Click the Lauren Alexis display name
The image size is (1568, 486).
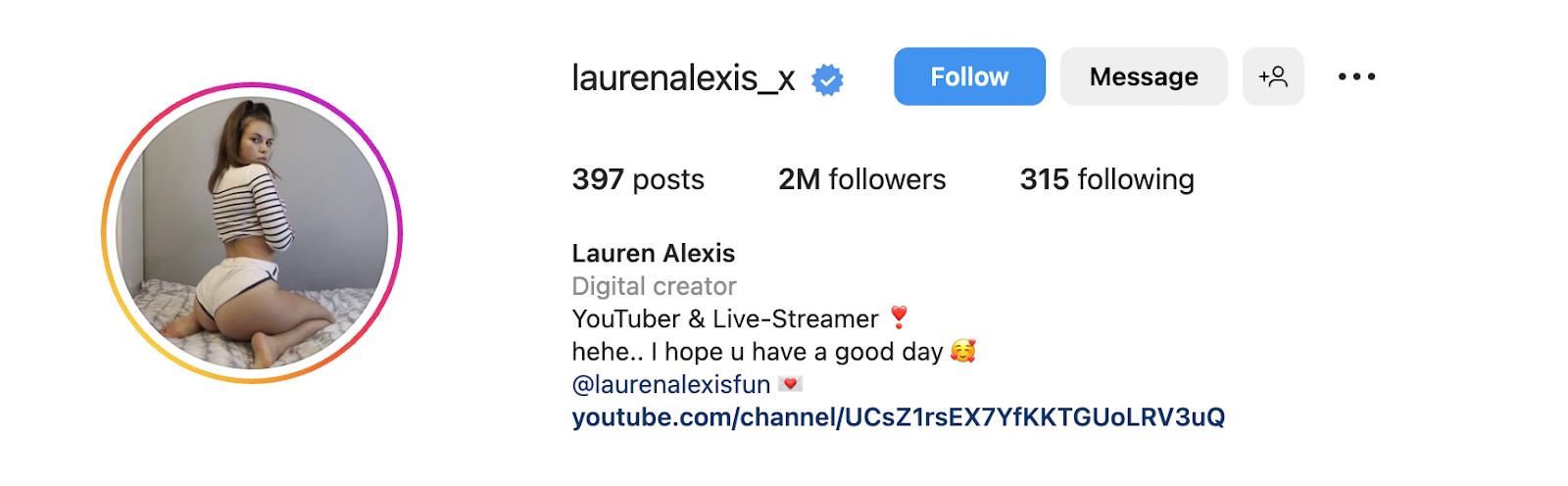[x=654, y=253]
